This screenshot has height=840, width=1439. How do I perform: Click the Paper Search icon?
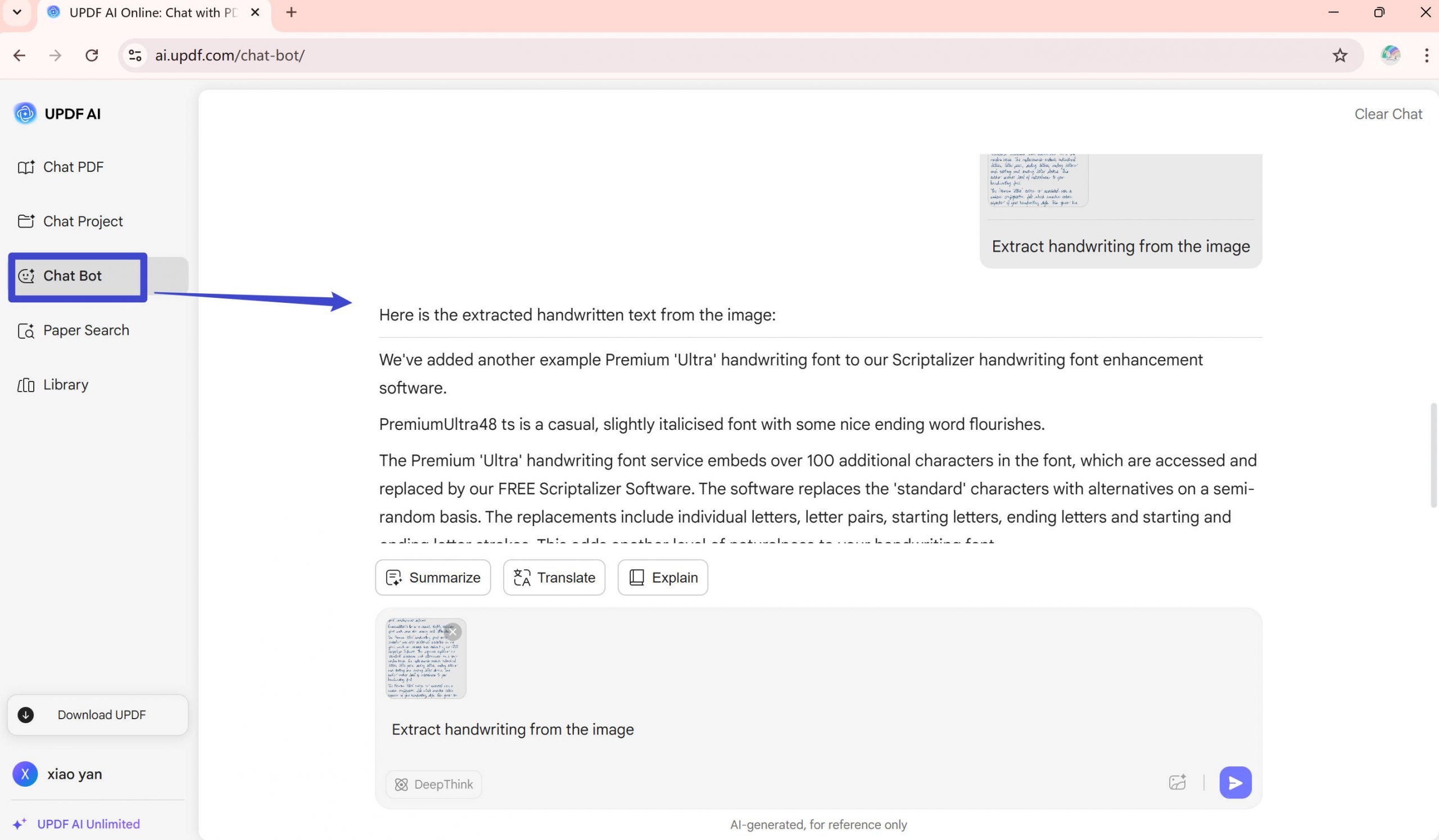[26, 330]
